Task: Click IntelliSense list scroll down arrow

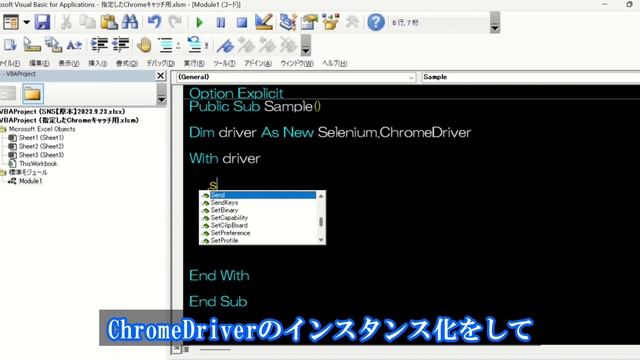Action: [x=321, y=240]
